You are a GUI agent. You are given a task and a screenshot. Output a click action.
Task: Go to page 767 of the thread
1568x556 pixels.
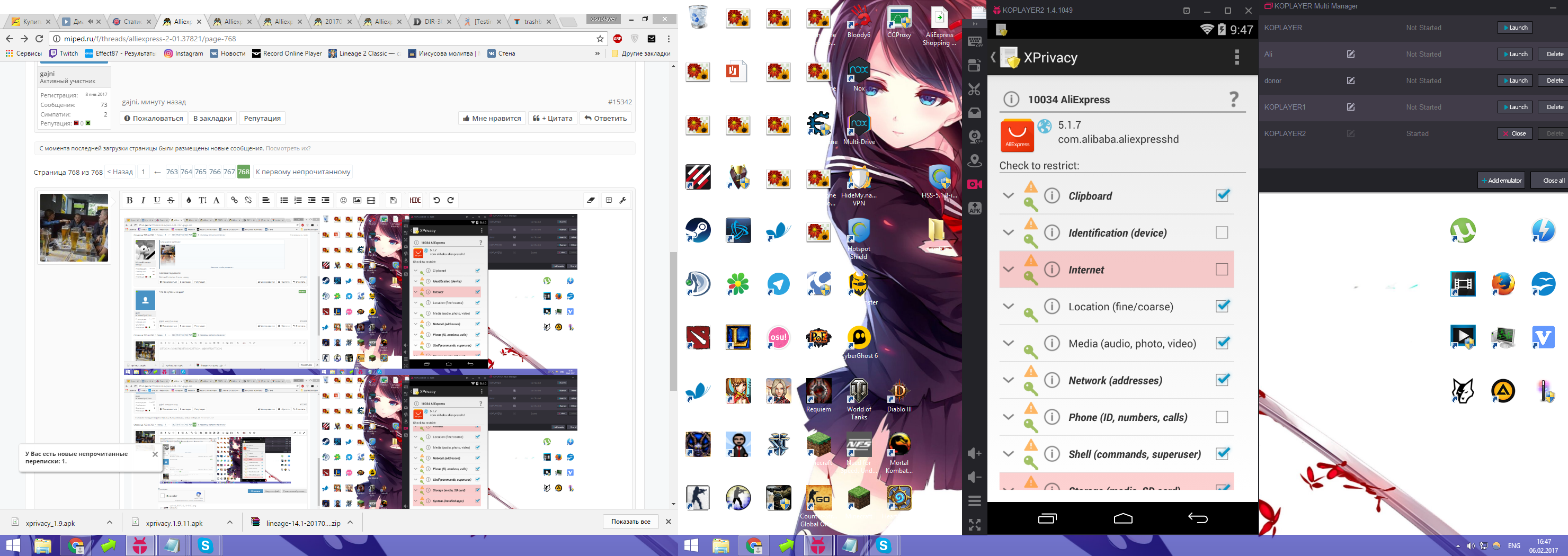click(x=229, y=172)
